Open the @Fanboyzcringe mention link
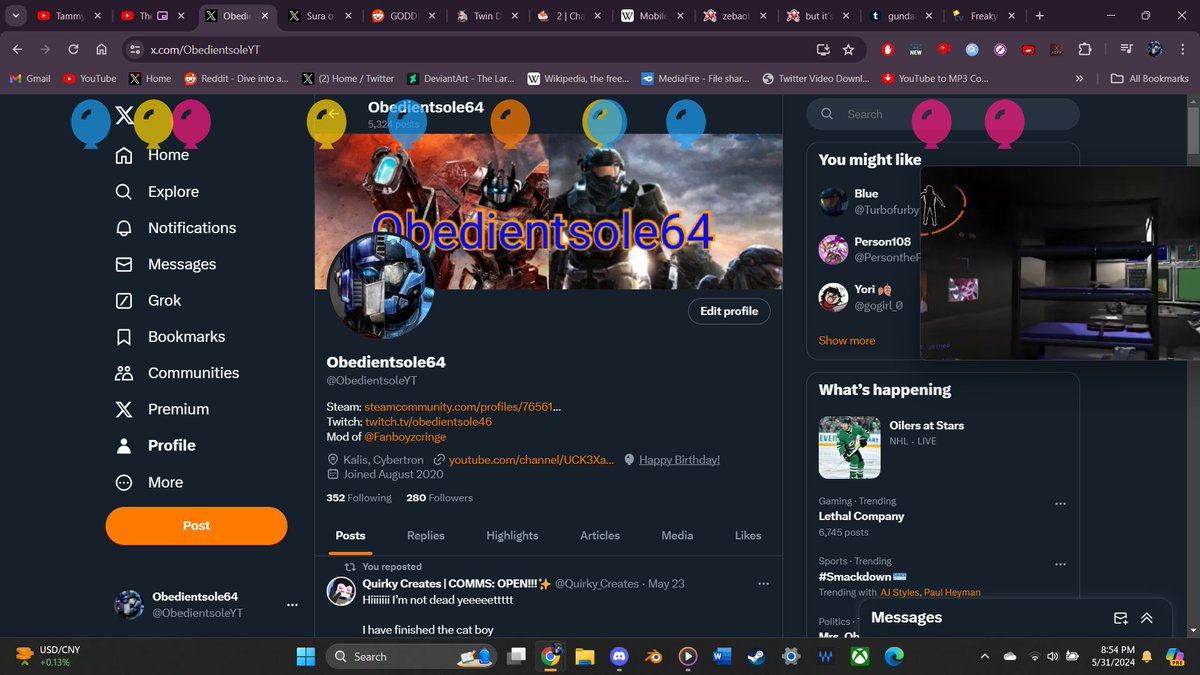The height and width of the screenshot is (675, 1200). (405, 437)
